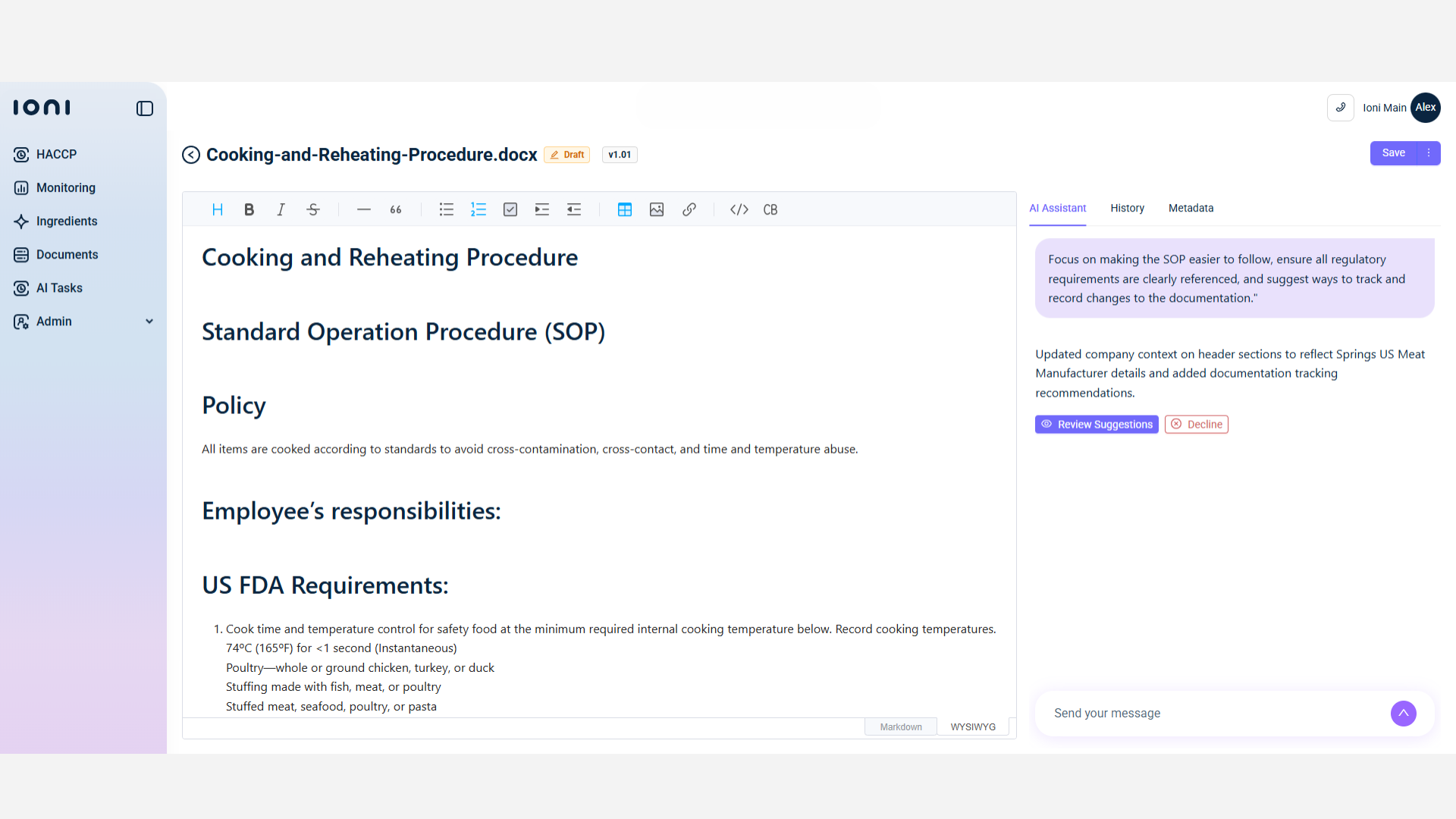Apply strikethrough formatting

click(x=313, y=209)
